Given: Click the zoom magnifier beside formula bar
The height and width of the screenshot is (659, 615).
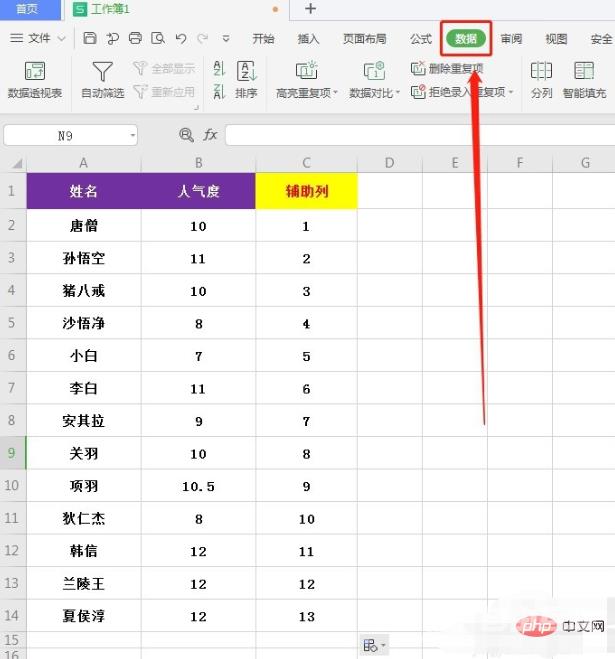Looking at the screenshot, I should [x=186, y=135].
